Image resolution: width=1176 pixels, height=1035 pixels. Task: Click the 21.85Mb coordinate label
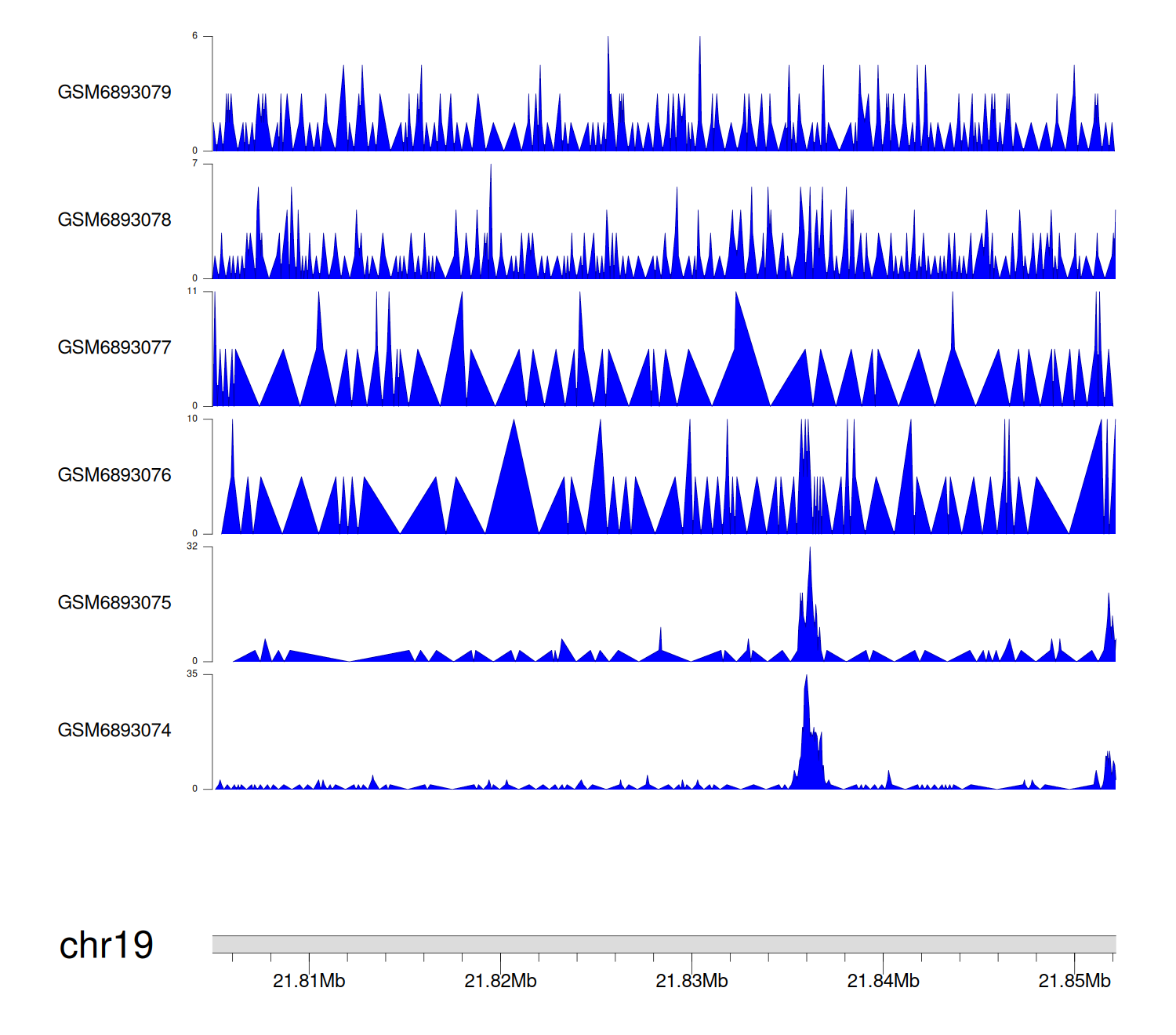tap(1074, 981)
